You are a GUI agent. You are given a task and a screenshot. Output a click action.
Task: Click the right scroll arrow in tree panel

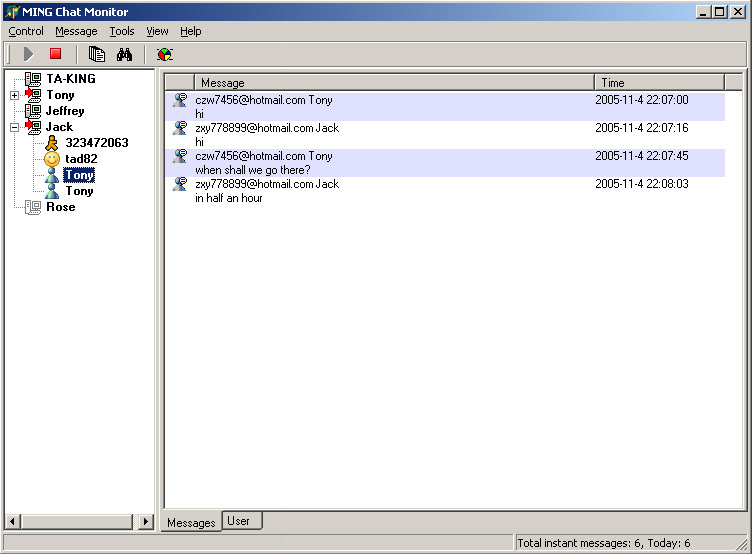145,521
